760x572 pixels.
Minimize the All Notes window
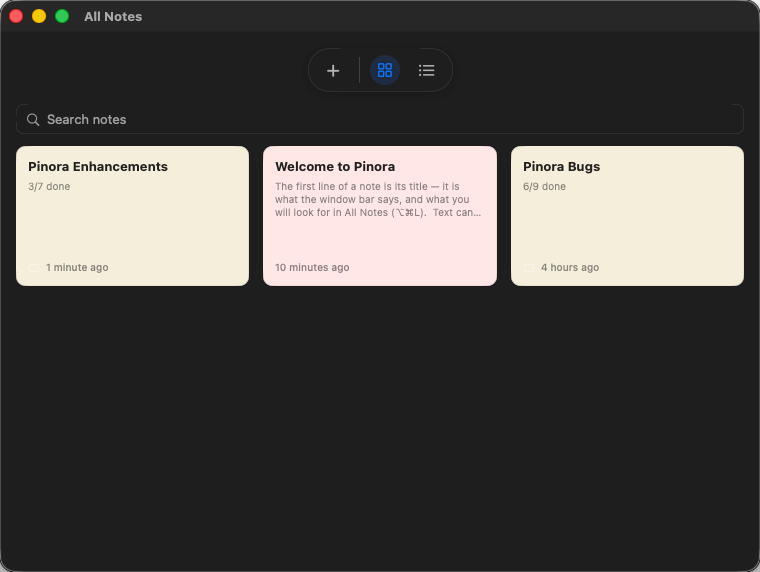tap(39, 16)
